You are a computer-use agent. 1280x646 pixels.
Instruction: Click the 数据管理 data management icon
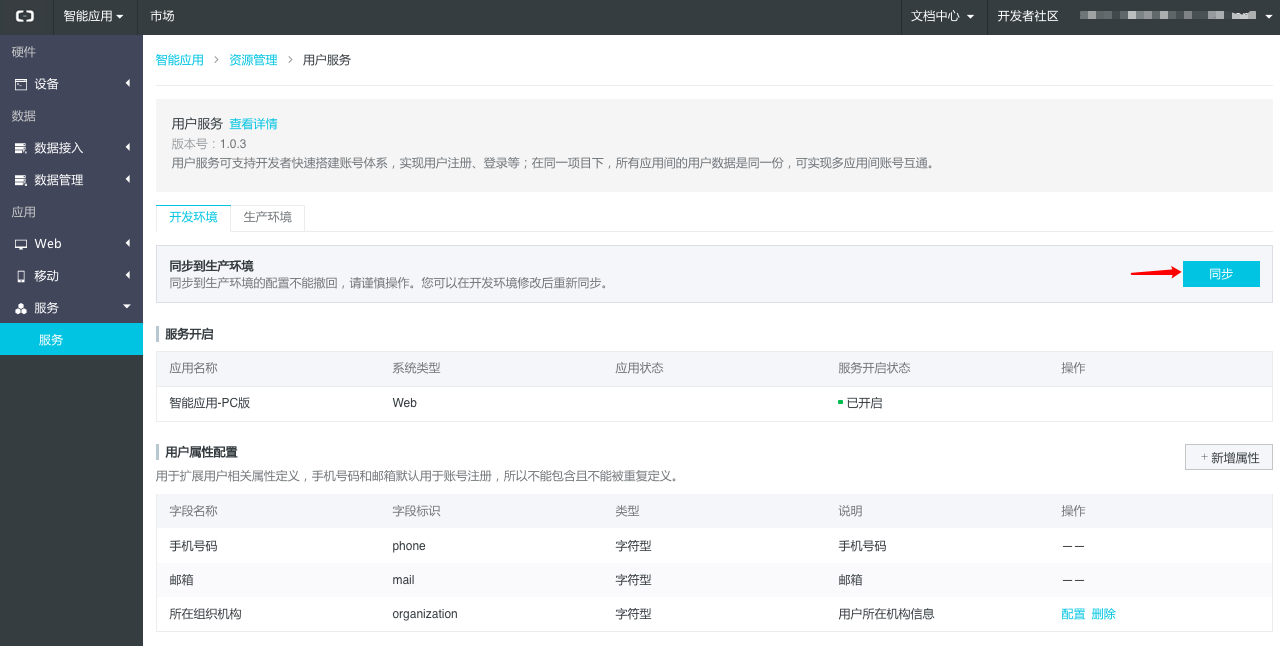point(21,181)
